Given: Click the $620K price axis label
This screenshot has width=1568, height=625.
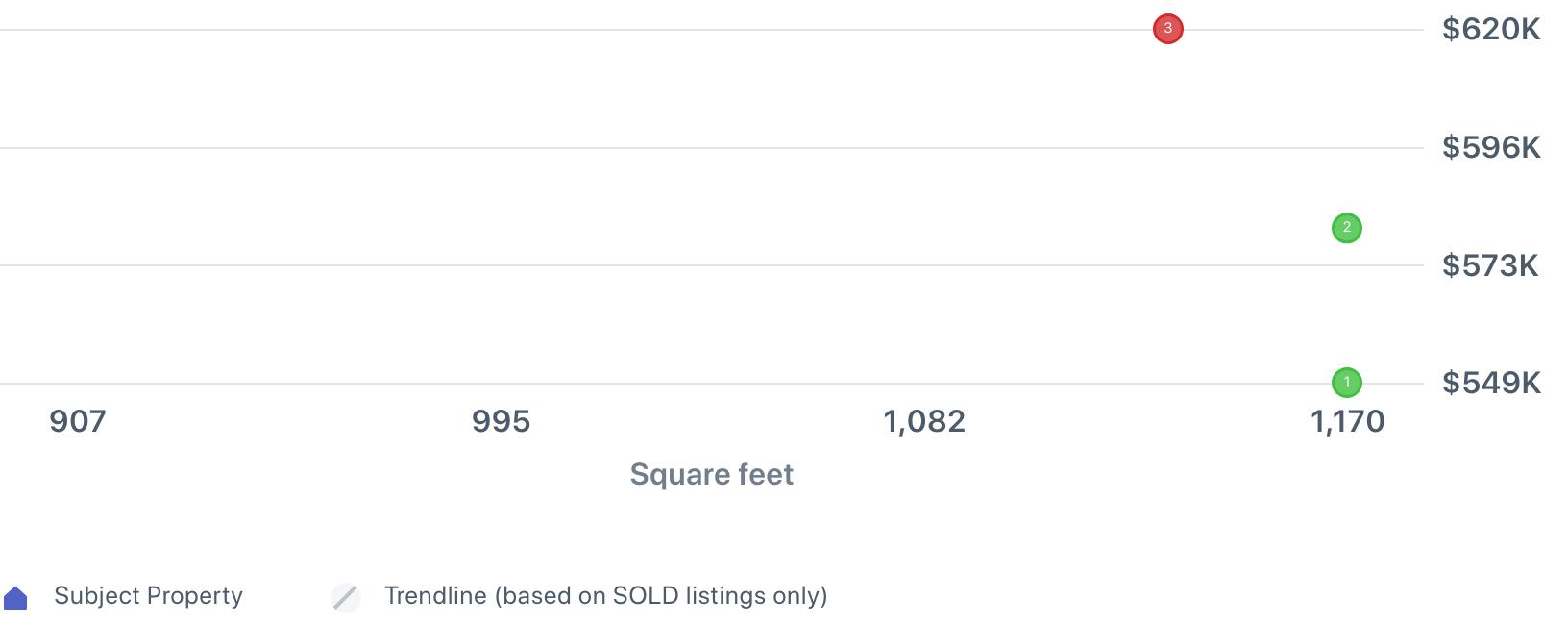Looking at the screenshot, I should (1490, 30).
